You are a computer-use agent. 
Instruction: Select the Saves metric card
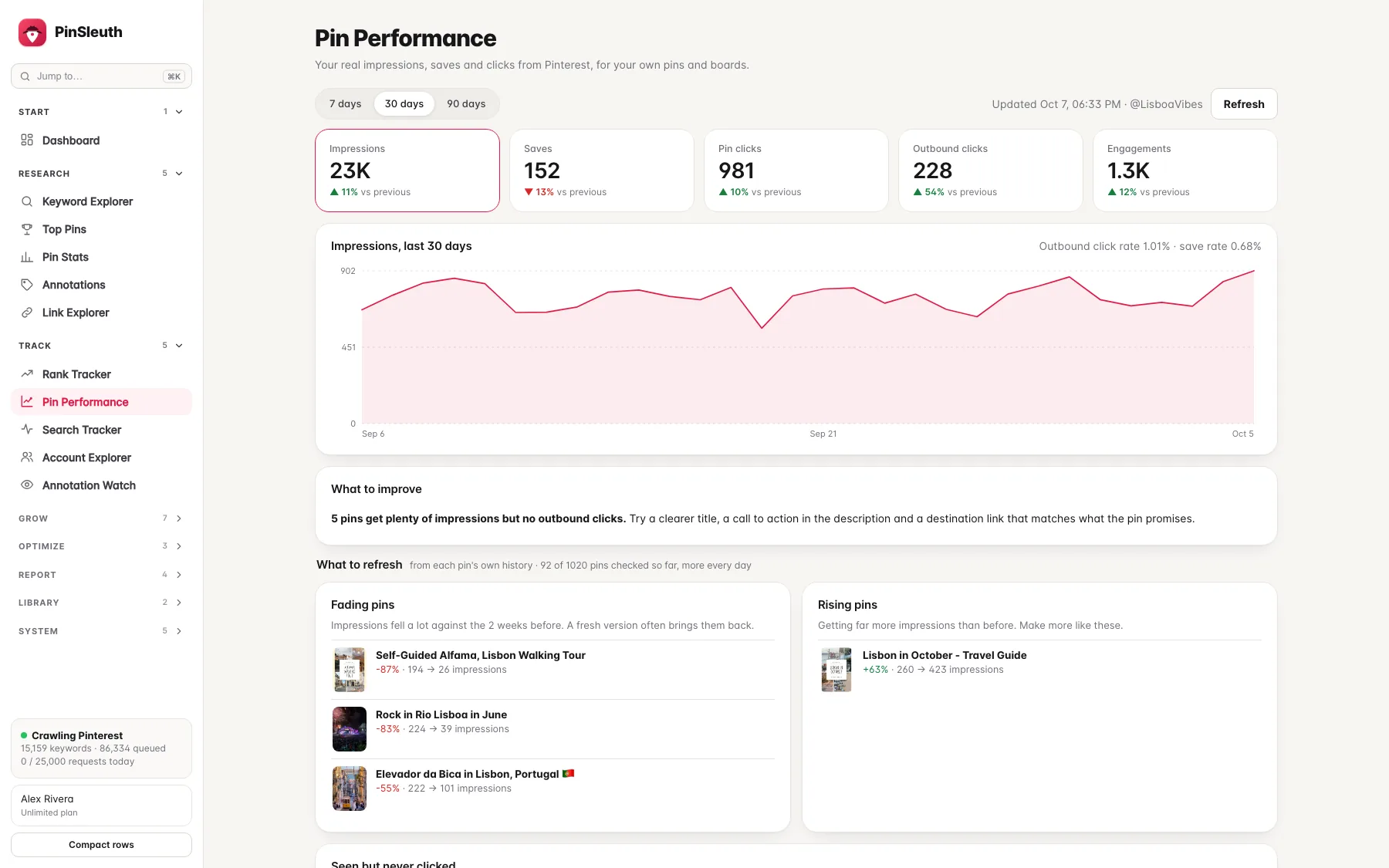click(x=602, y=171)
